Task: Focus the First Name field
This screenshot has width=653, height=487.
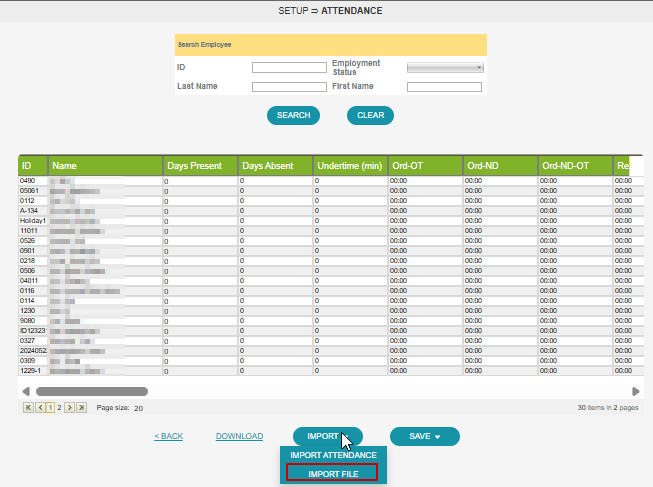Action: click(x=444, y=87)
